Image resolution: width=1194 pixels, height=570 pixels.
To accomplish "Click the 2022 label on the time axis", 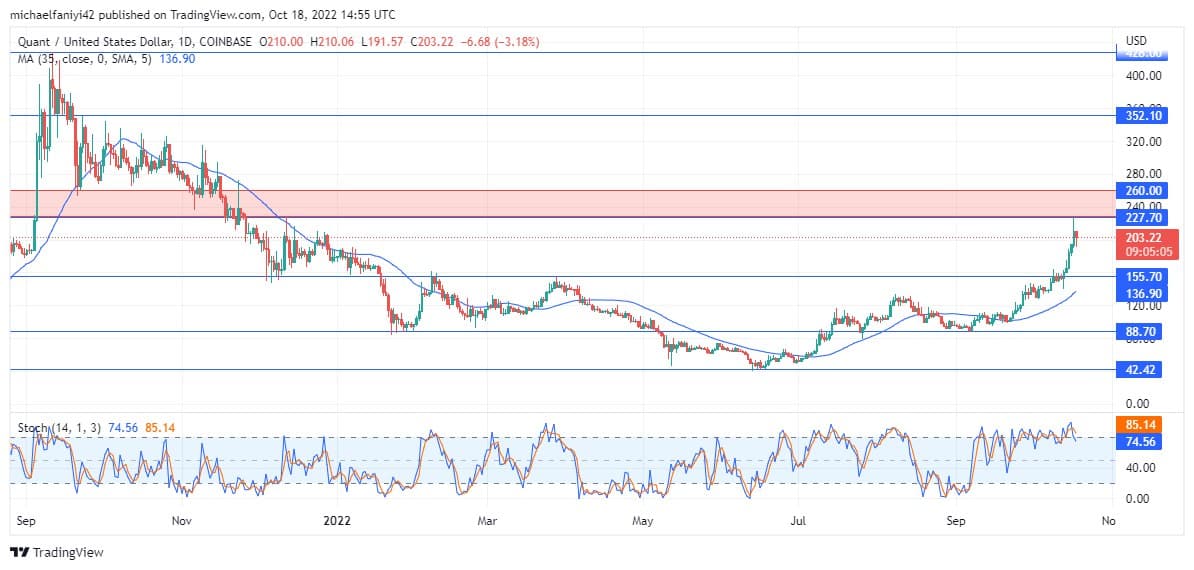I will tap(337, 521).
